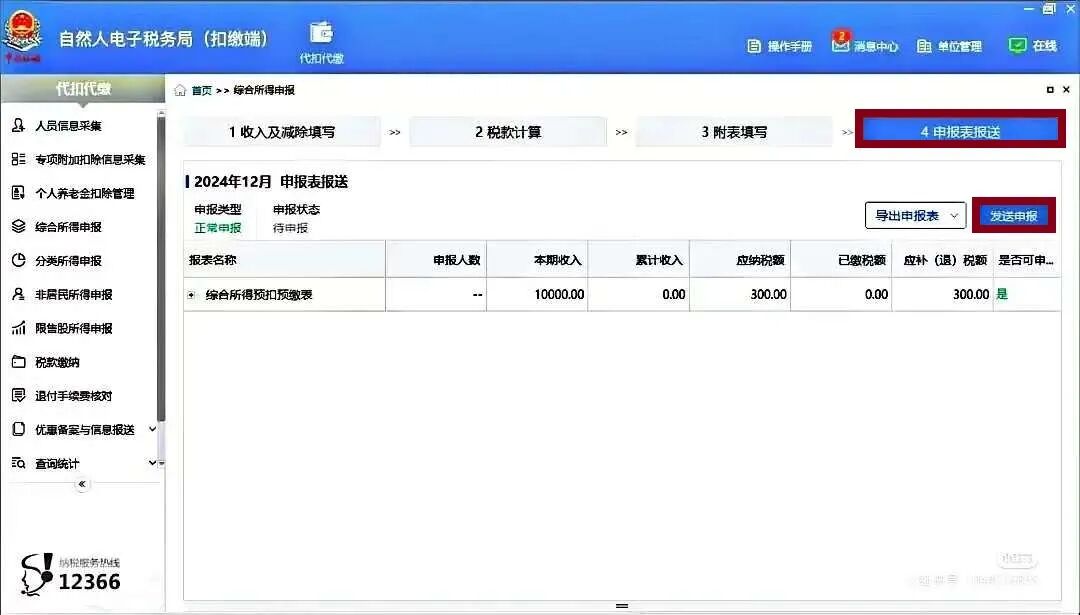Click the 代扣代缴 toolbar icon

point(321,38)
